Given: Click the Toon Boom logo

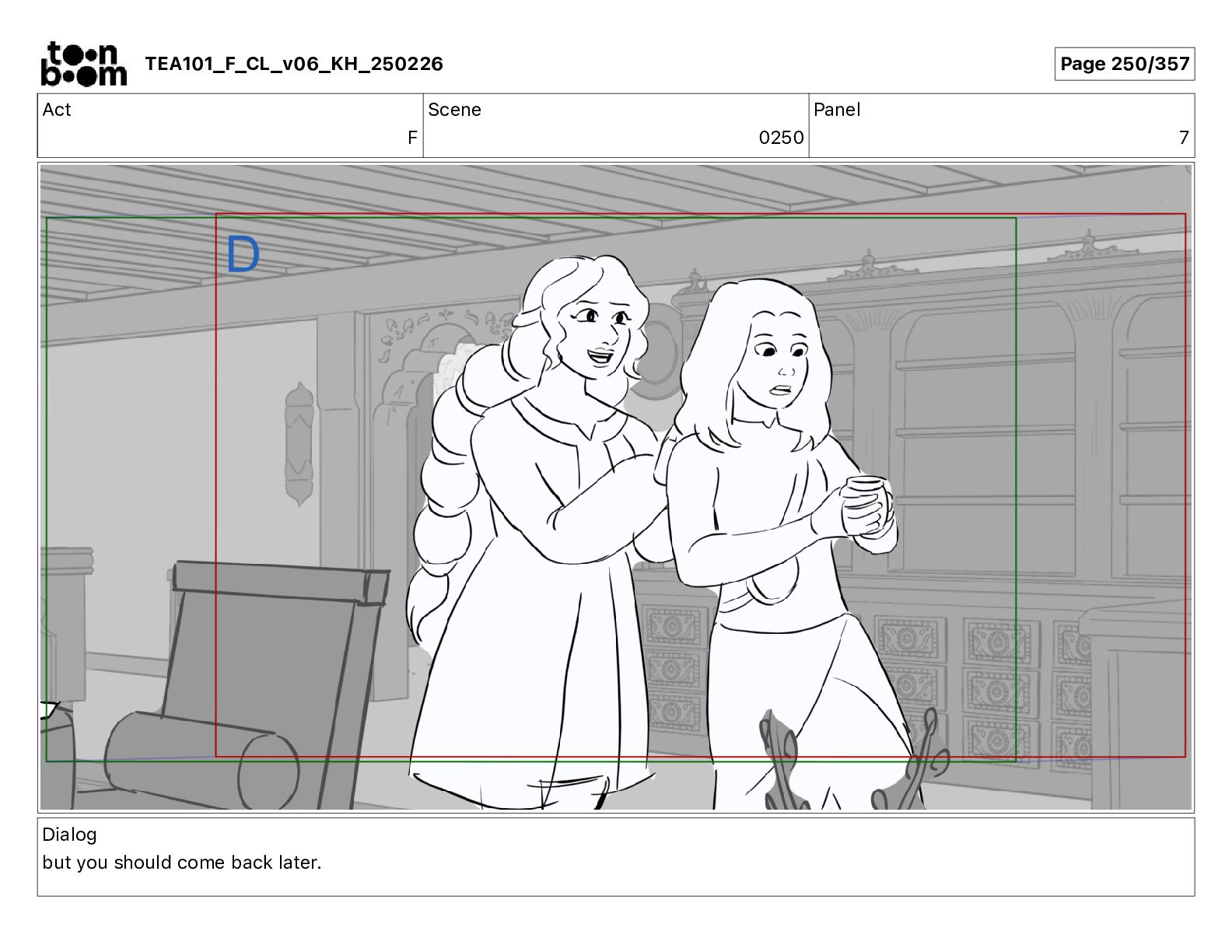Looking at the screenshot, I should click(x=83, y=64).
